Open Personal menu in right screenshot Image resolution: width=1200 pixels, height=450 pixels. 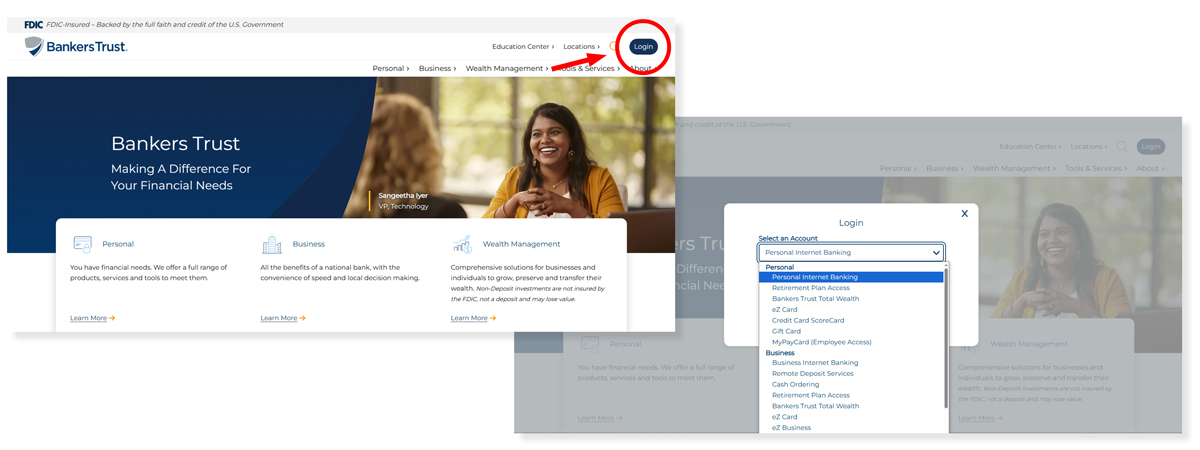[x=899, y=169]
